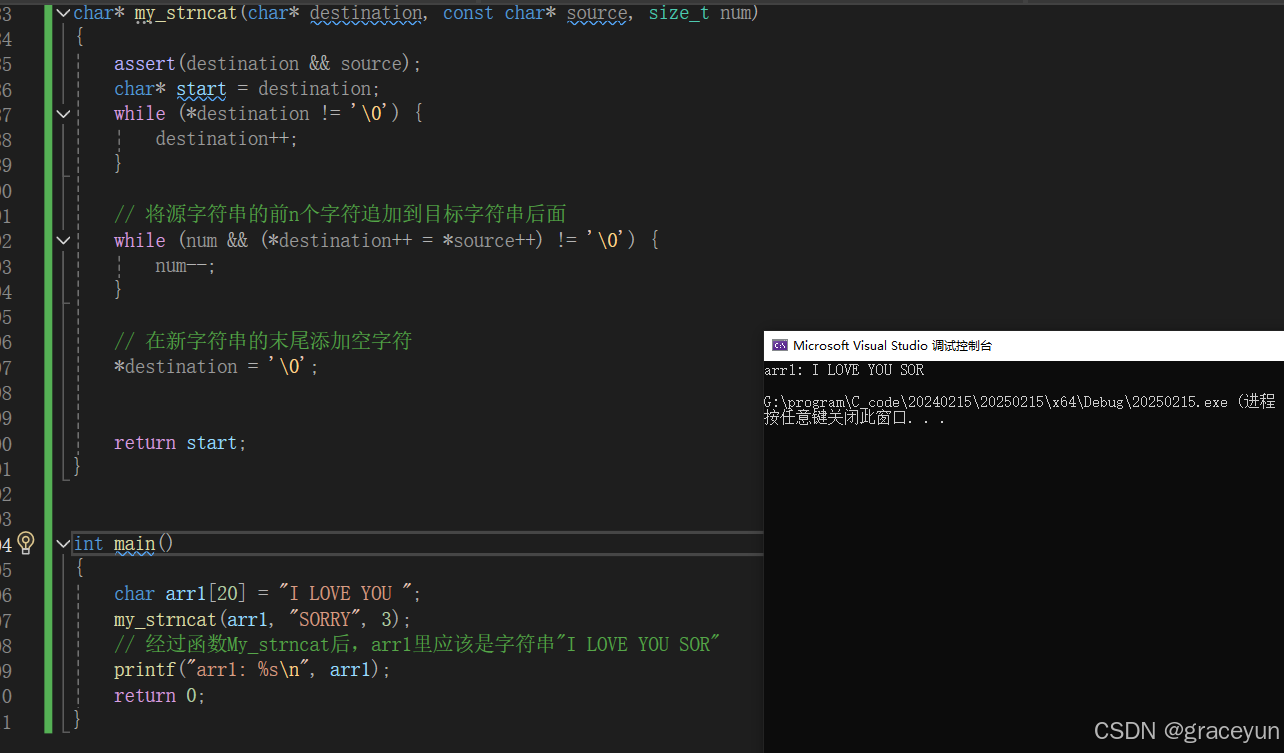Click the 'destination++;' statement inside first loop

227,139
